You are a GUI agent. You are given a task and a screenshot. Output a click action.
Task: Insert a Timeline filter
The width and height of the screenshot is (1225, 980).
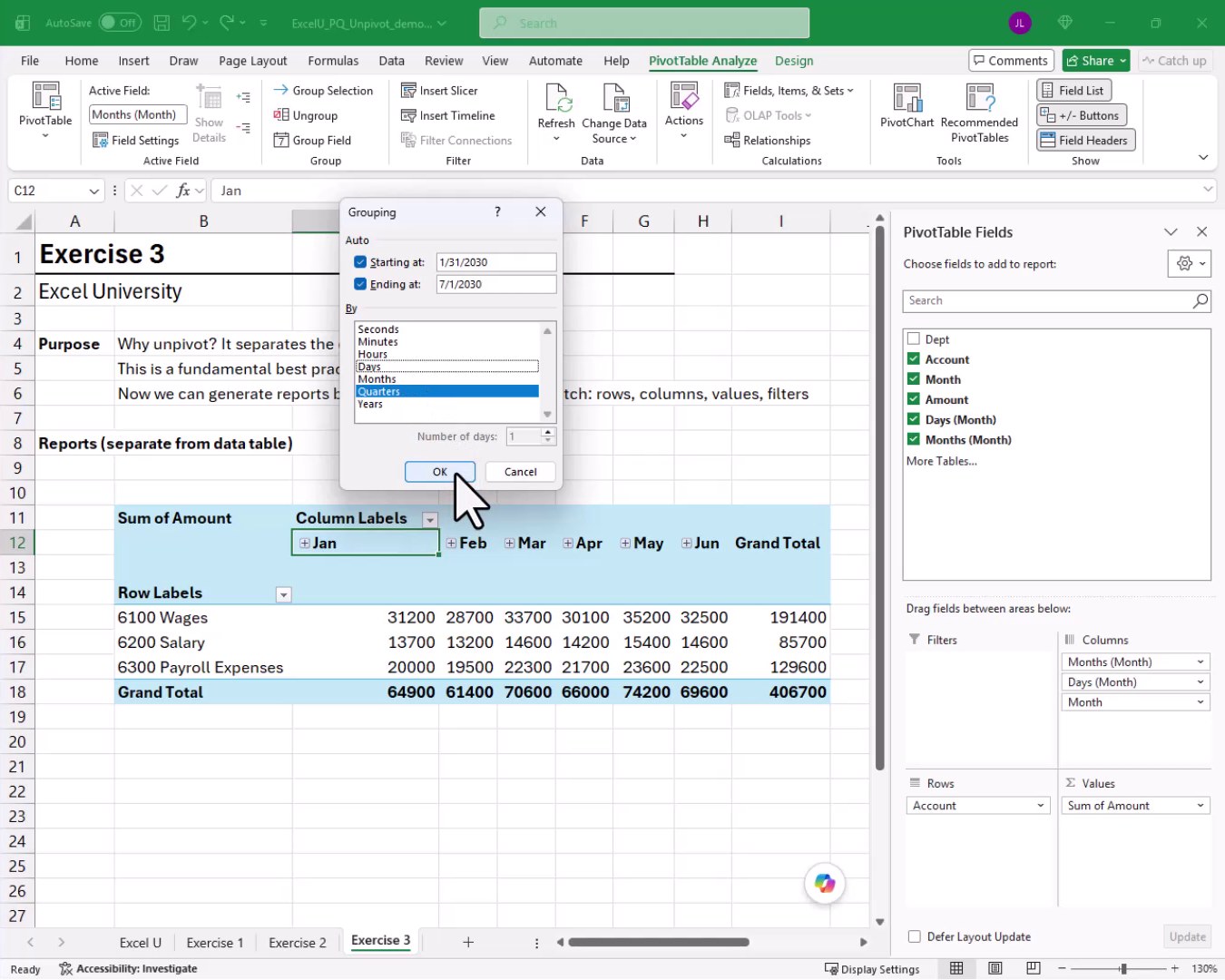click(x=448, y=115)
